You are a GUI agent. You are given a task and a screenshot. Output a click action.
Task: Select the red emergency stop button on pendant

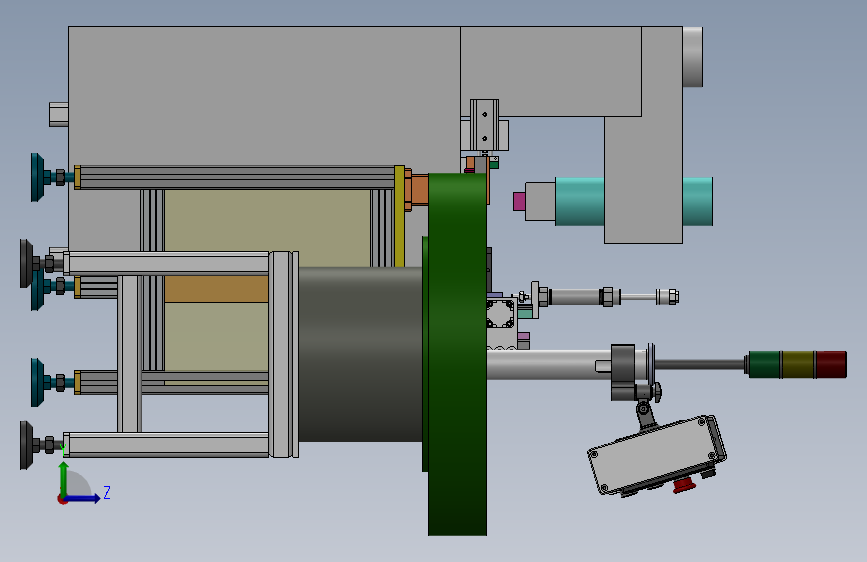click(x=685, y=486)
